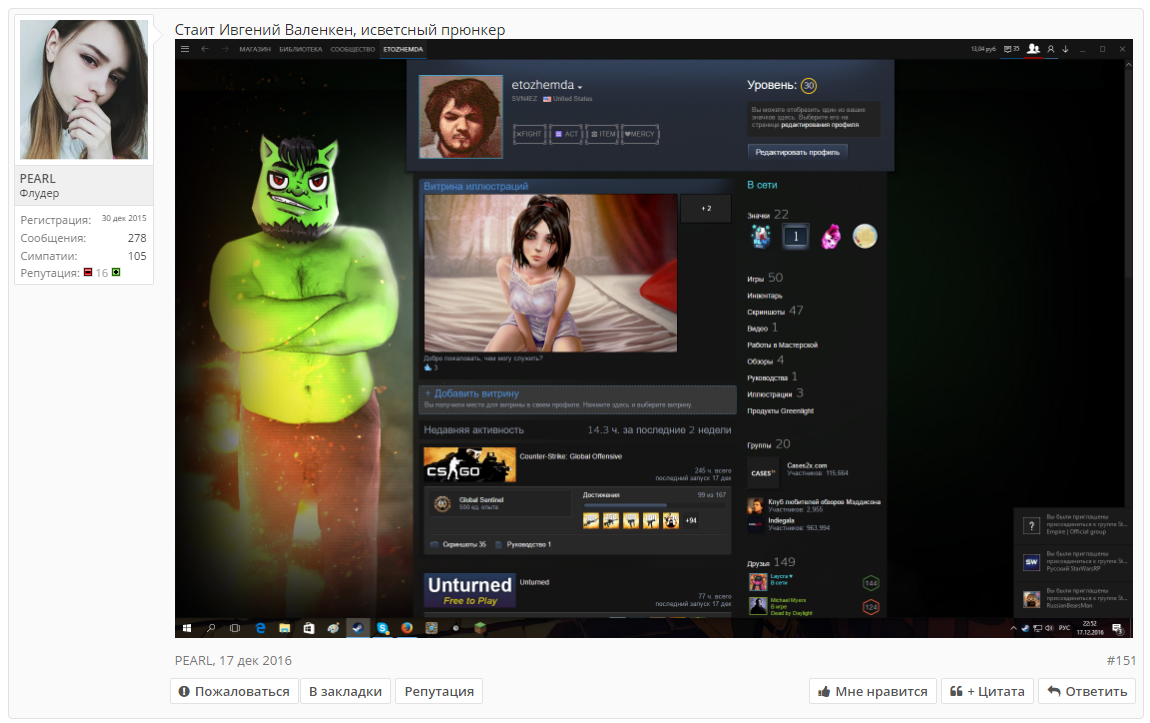Click the +94 more achievements indicator
The height and width of the screenshot is (723, 1150).
pos(691,521)
